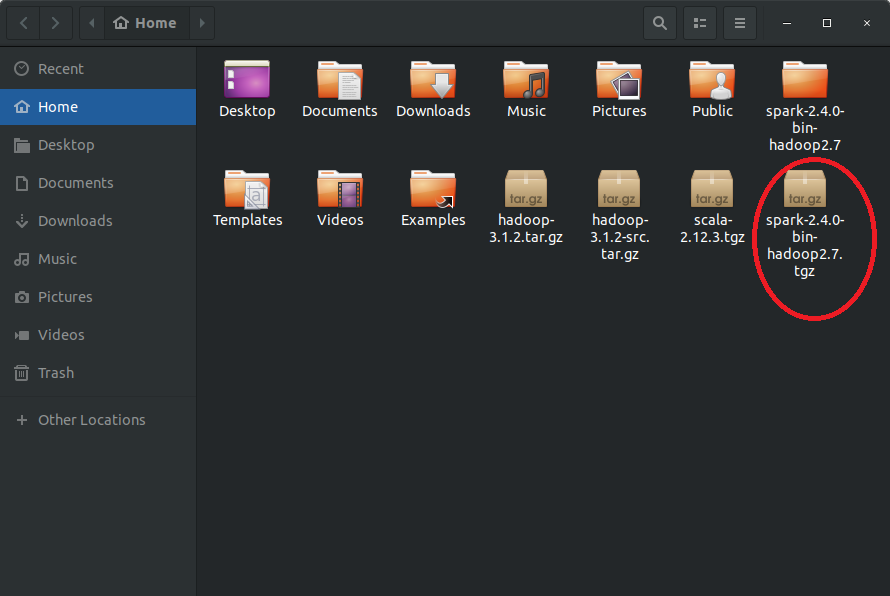Click the file name label scala-2.12.3.tgz
Viewport: 890px width, 596px height.
pos(712,228)
